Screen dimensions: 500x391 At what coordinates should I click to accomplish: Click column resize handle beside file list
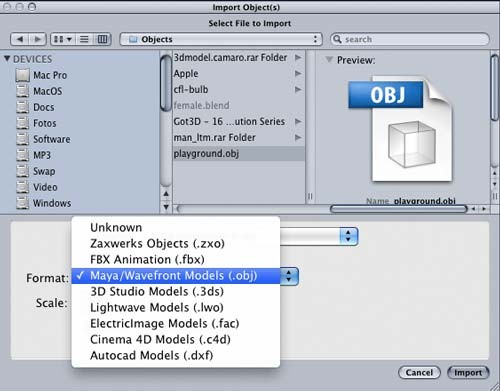click(x=310, y=196)
